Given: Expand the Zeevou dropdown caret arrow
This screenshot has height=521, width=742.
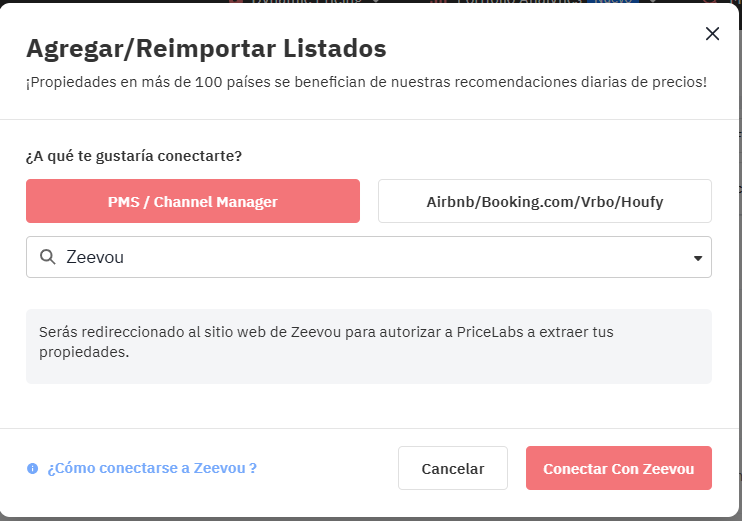Looking at the screenshot, I should [x=697, y=258].
